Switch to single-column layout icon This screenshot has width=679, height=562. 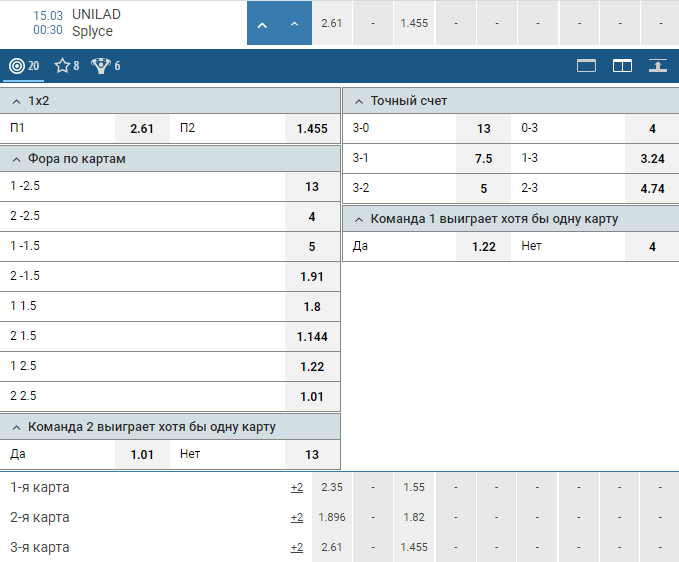coord(586,66)
